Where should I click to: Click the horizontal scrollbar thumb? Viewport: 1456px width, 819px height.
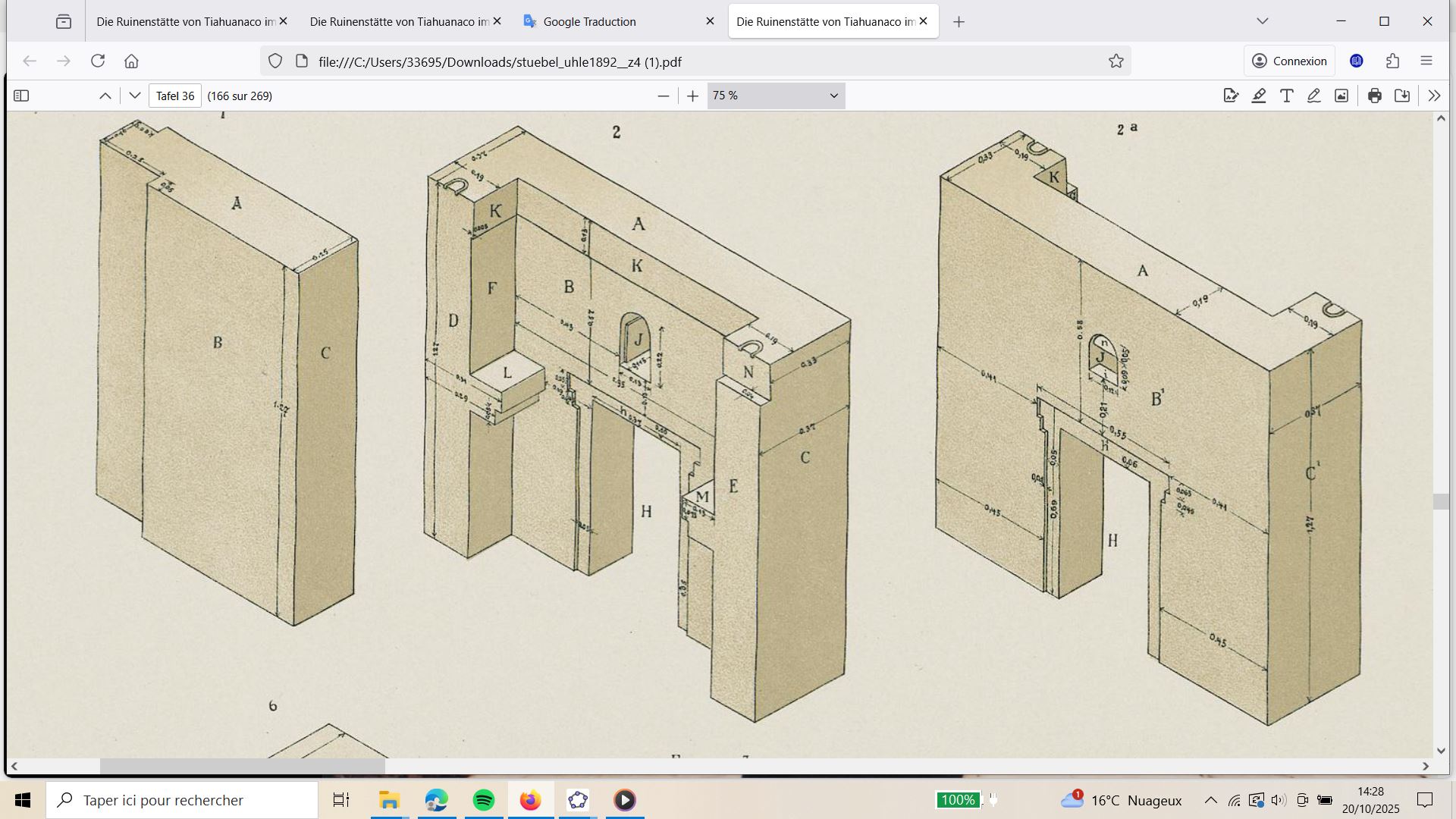(243, 766)
